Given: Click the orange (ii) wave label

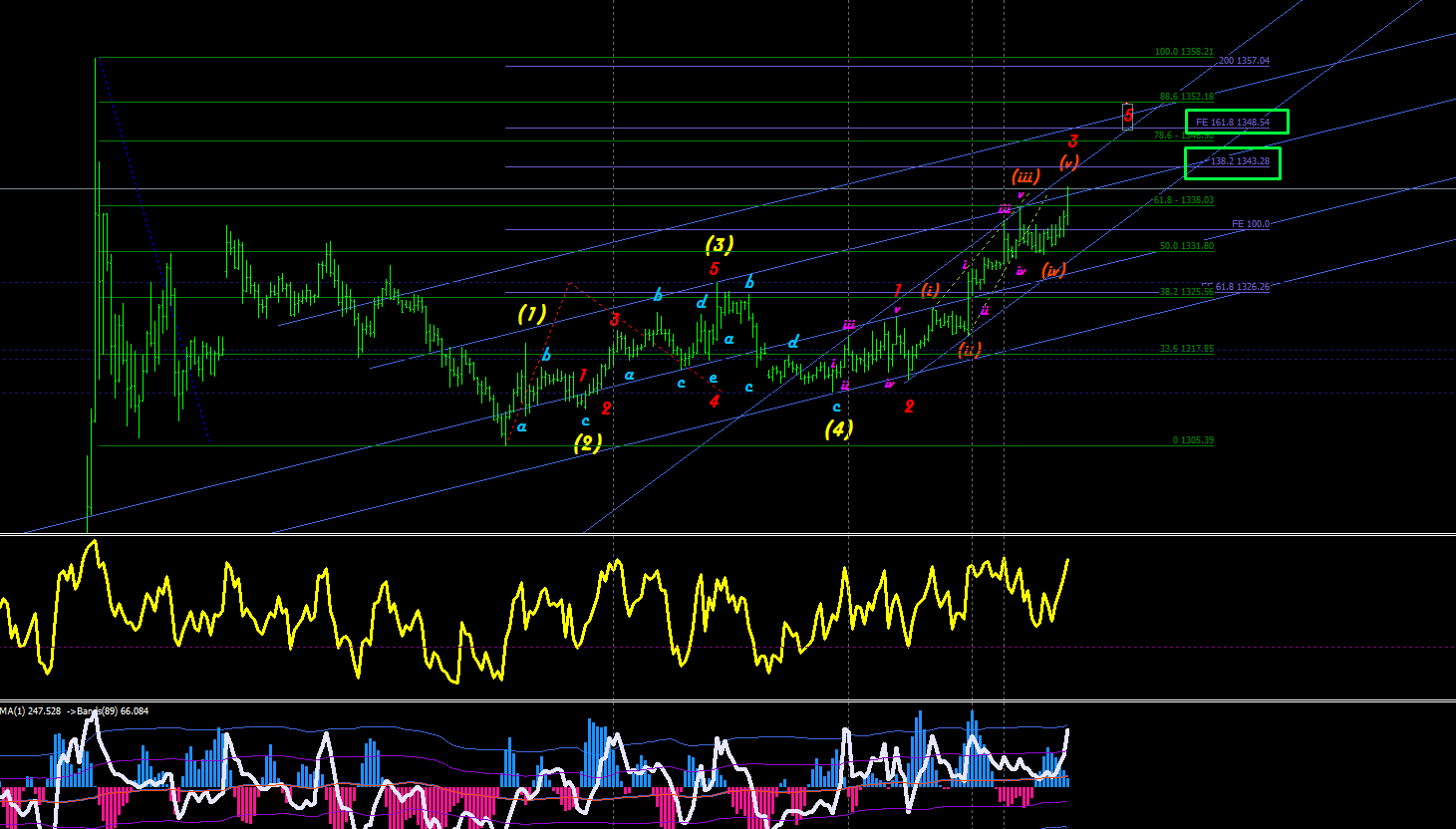Looking at the screenshot, I should point(970,350).
